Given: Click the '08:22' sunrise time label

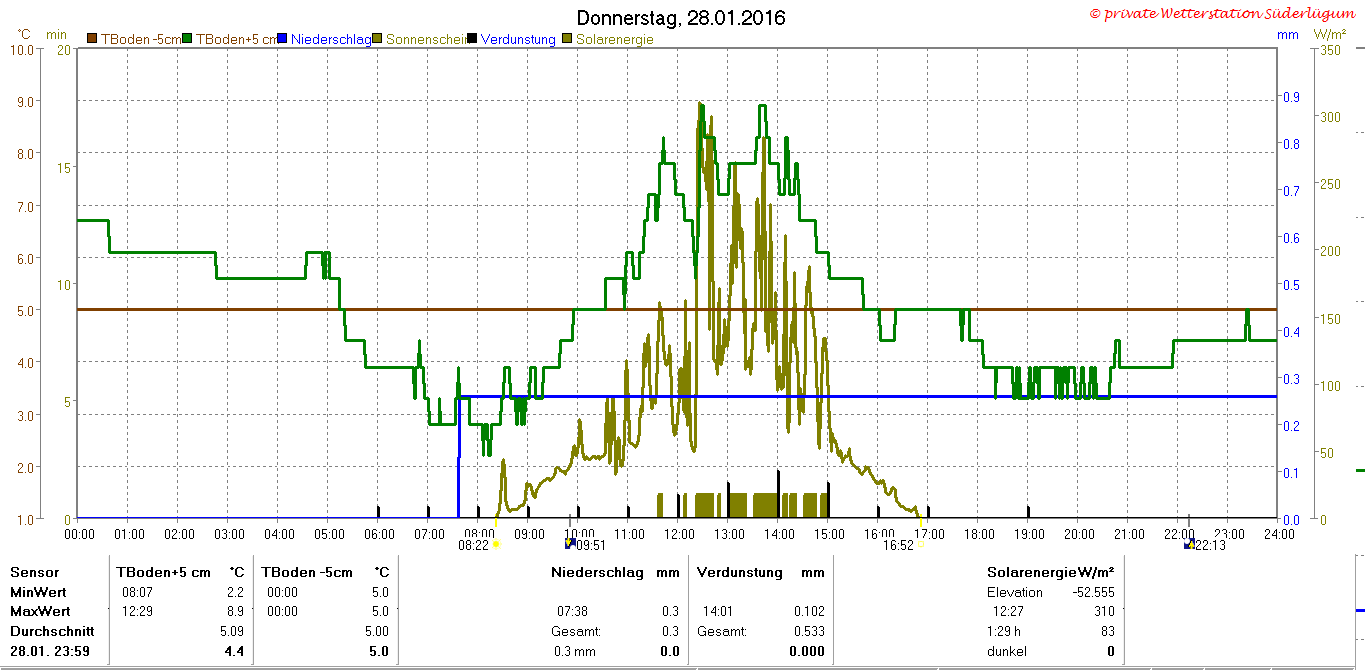Looking at the screenshot, I should [473, 546].
